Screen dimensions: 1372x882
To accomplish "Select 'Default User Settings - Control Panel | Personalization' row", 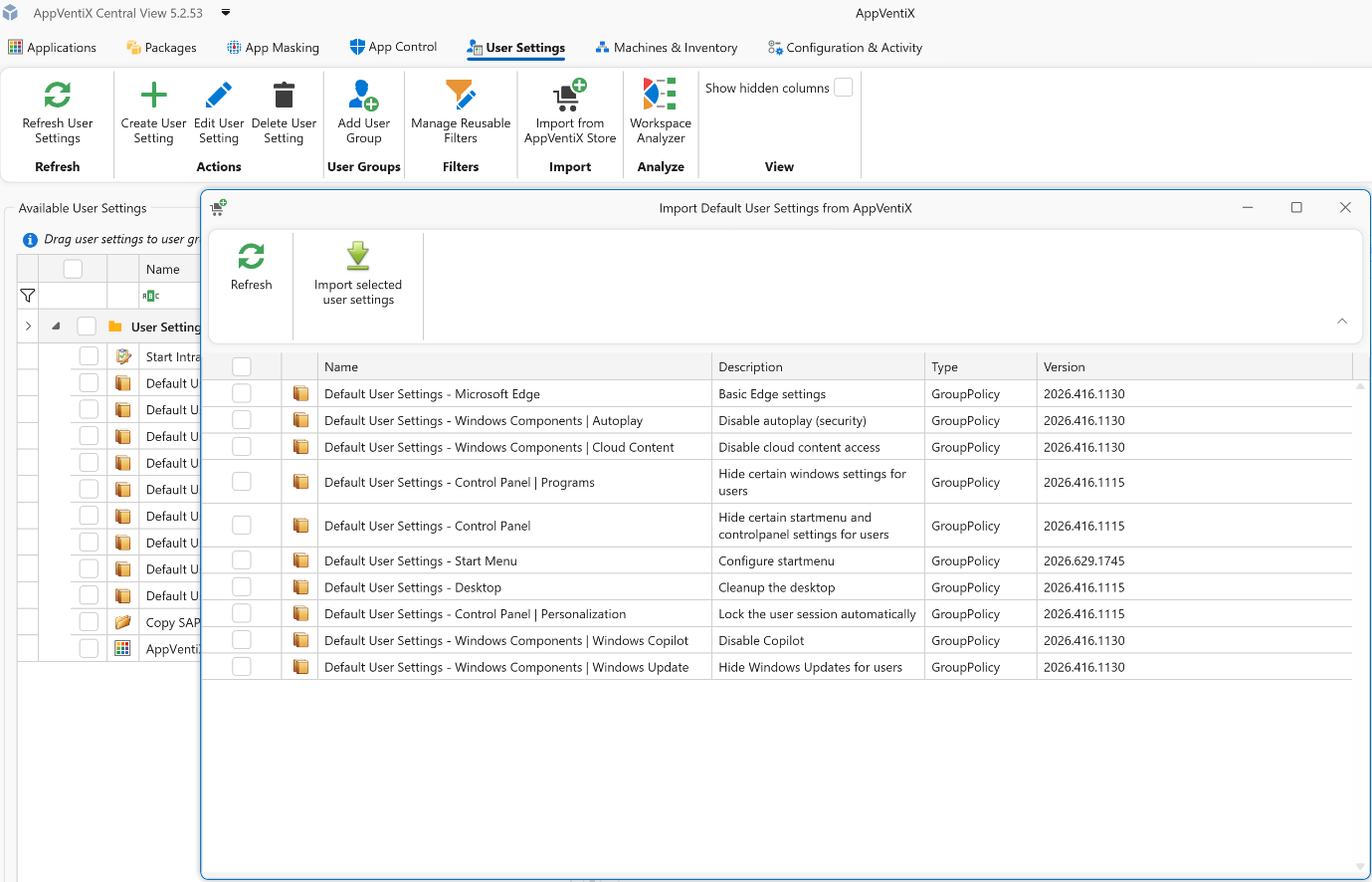I will [777, 614].
